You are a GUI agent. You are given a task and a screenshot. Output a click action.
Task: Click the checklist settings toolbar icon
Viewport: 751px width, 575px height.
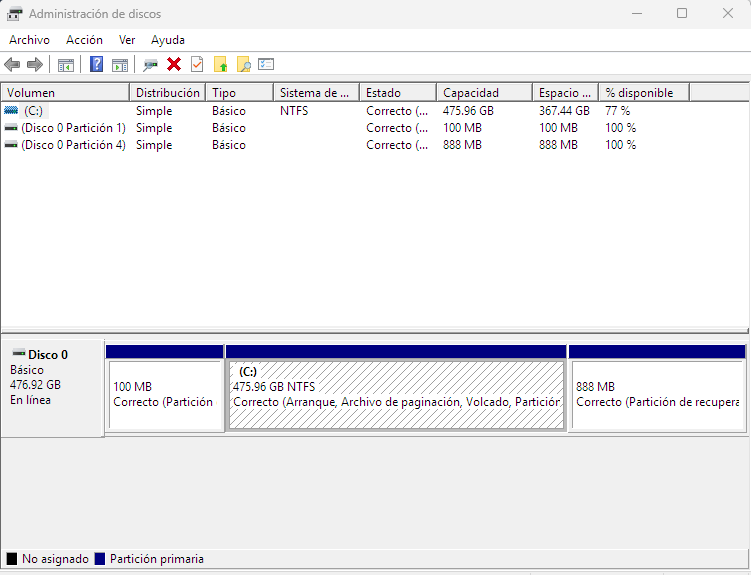[266, 65]
